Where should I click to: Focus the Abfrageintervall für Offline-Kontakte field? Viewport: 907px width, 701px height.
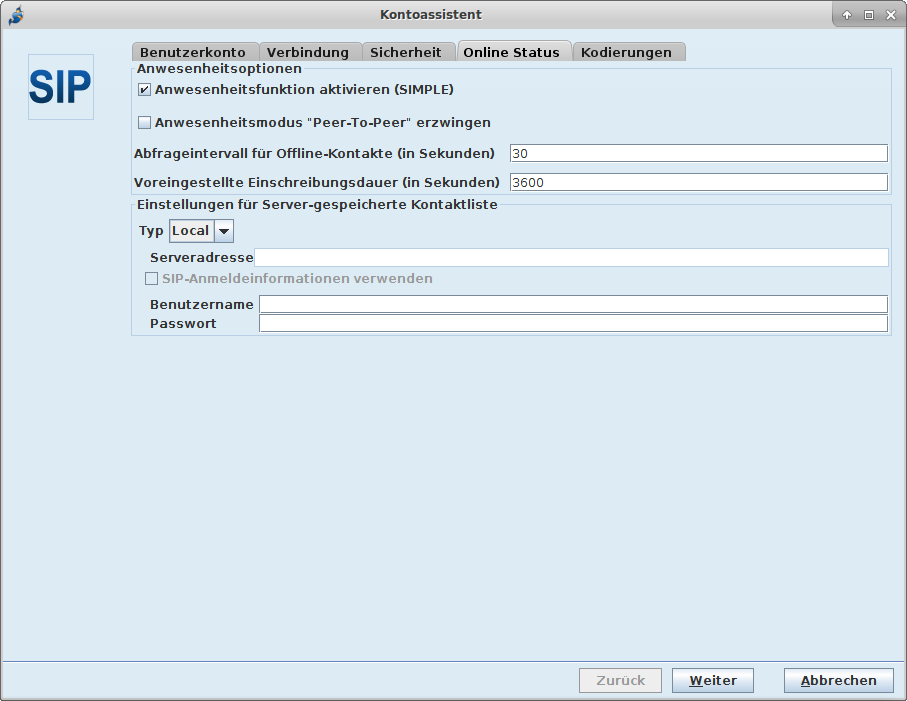coord(698,153)
